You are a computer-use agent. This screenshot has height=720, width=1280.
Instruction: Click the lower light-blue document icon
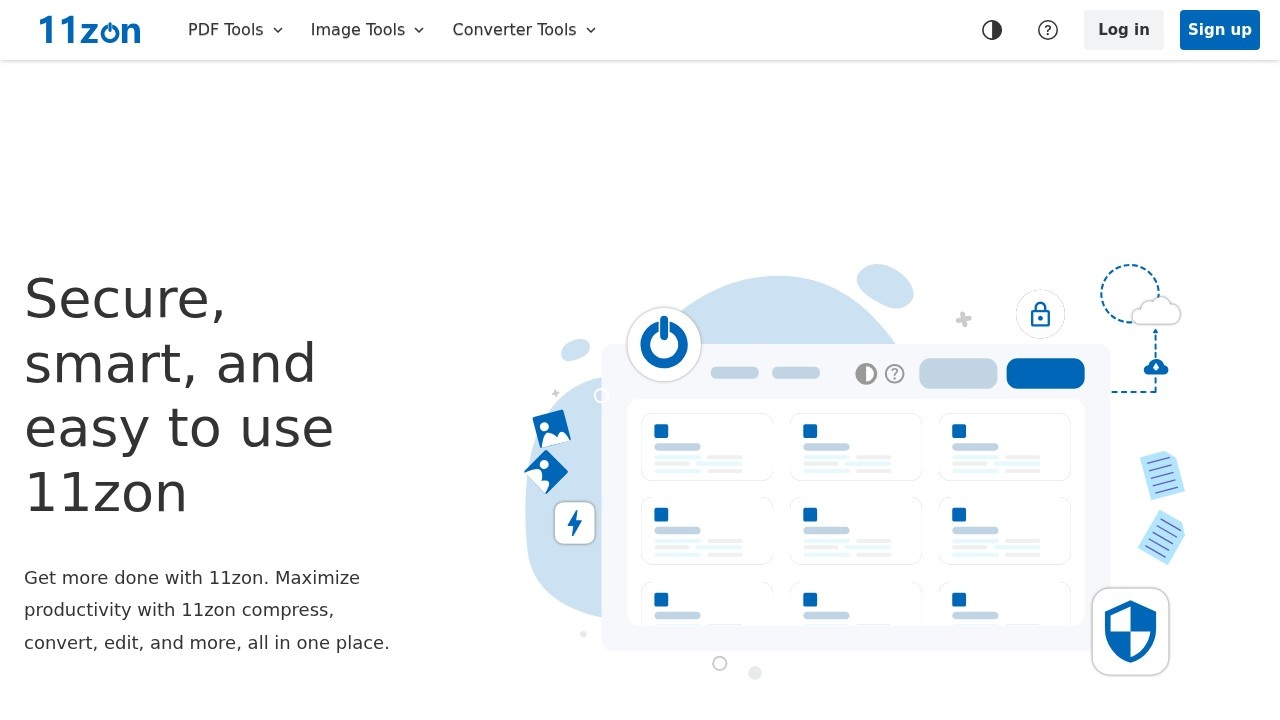(x=1162, y=537)
